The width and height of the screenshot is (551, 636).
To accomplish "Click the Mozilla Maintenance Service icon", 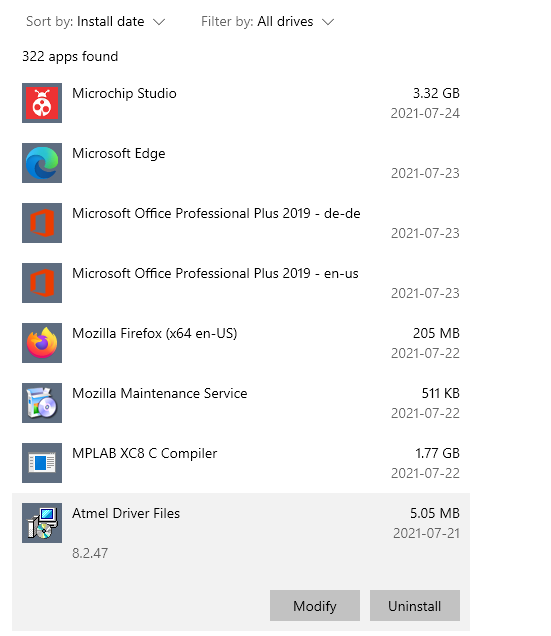I will tap(42, 403).
